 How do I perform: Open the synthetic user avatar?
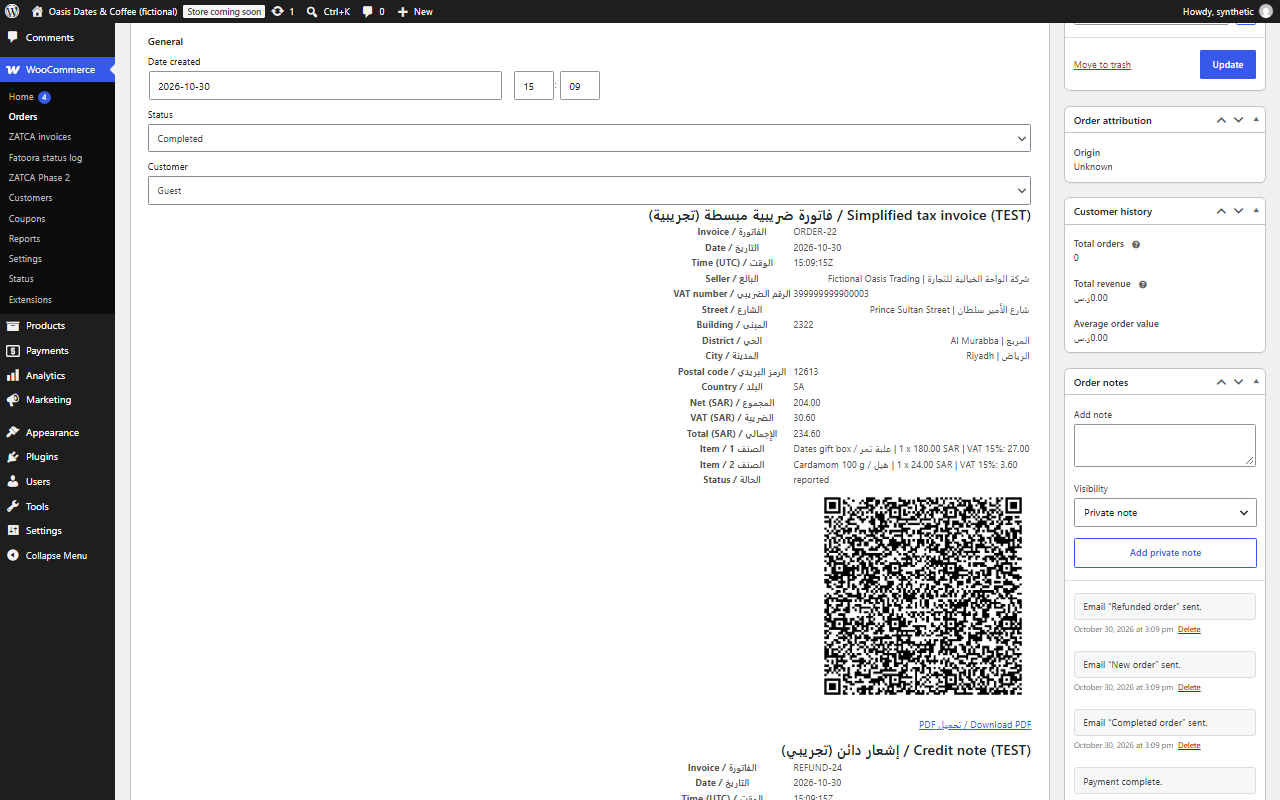pyautogui.click(x=1266, y=11)
